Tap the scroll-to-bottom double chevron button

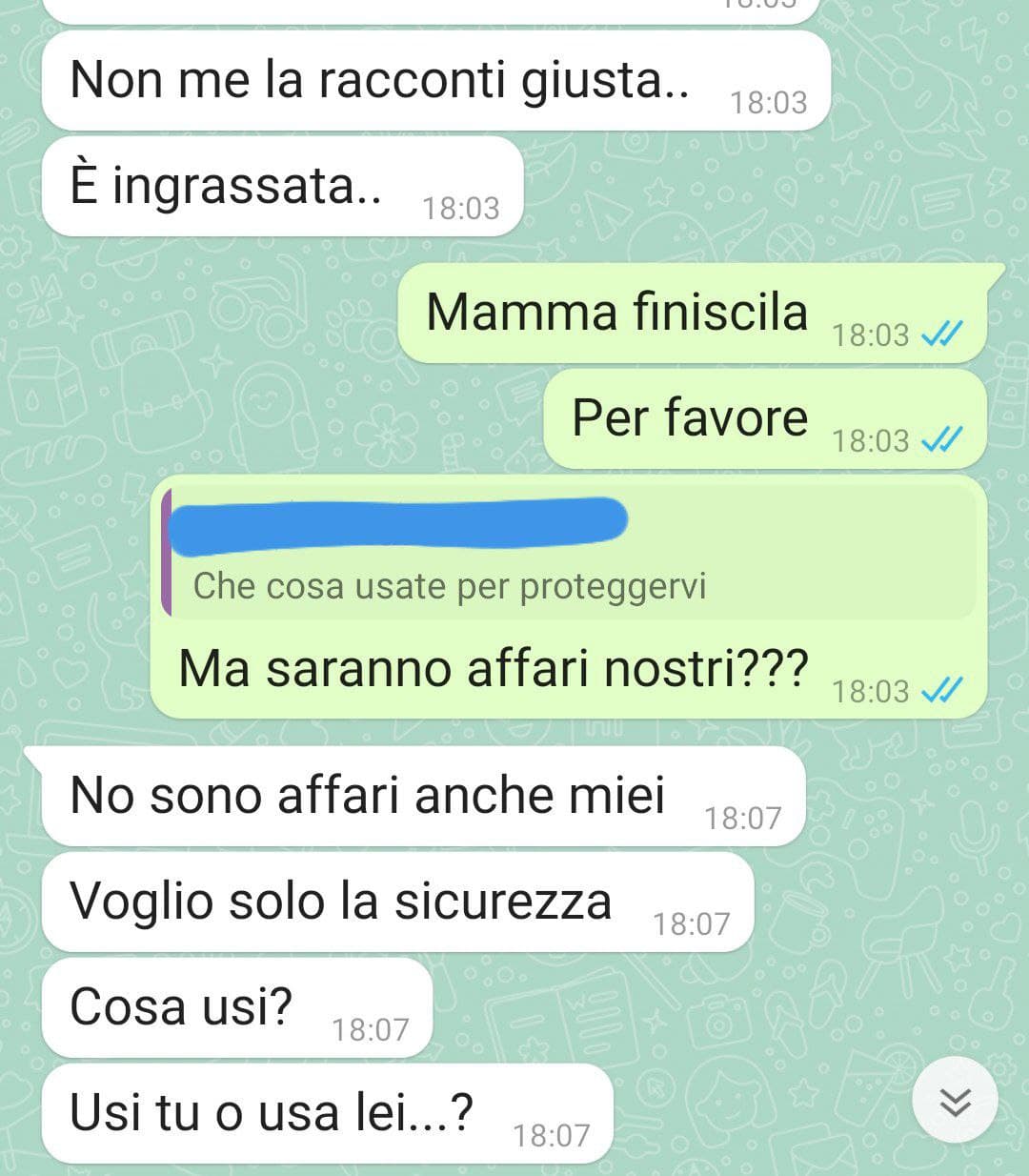coord(955,1102)
